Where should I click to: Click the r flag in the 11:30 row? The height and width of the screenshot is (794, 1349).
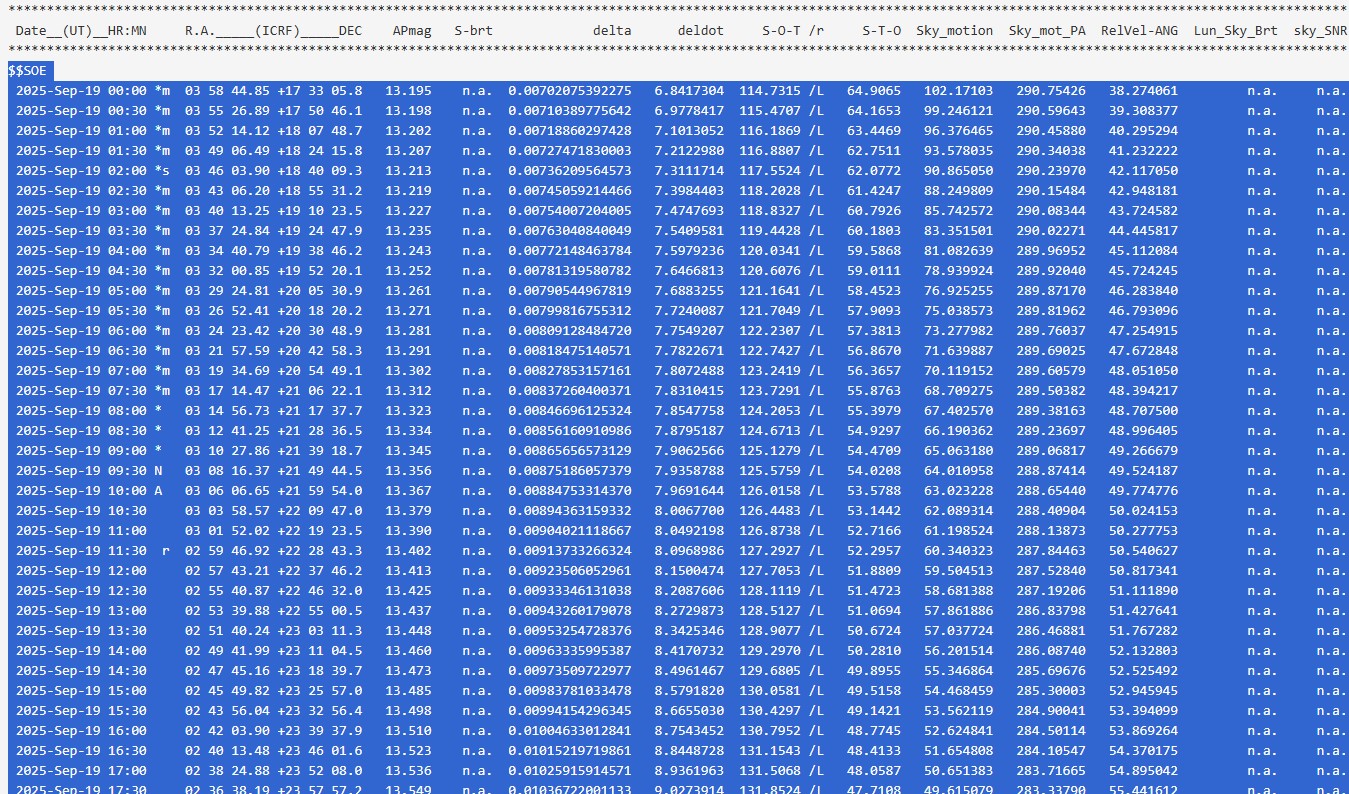click(166, 551)
